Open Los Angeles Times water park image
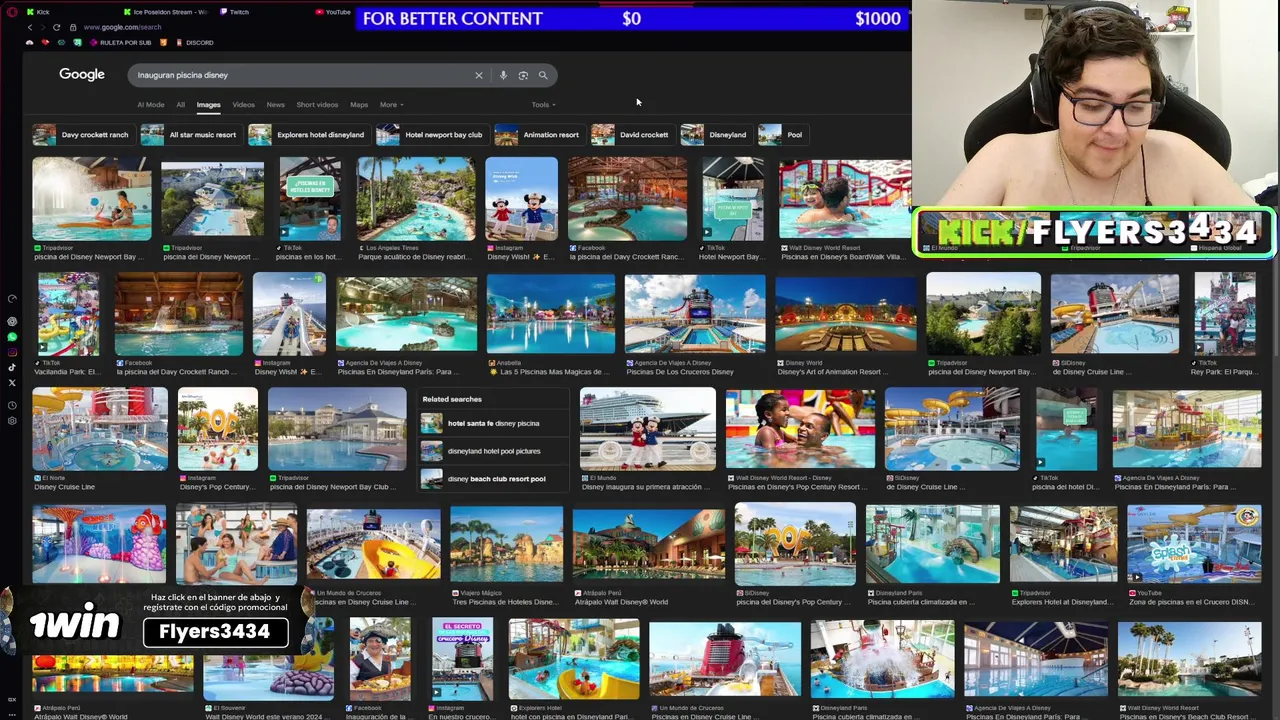This screenshot has height=720, width=1280. (416, 200)
